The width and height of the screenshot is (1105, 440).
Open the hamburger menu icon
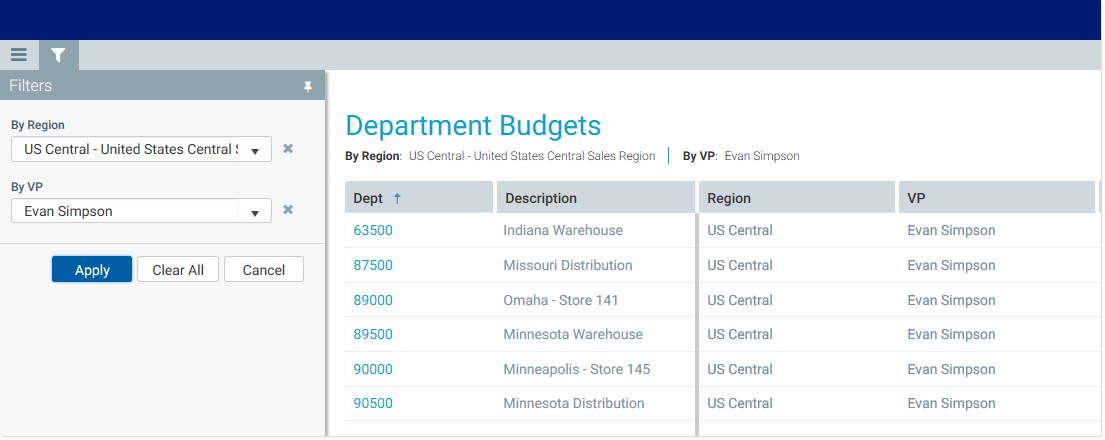pos(19,55)
